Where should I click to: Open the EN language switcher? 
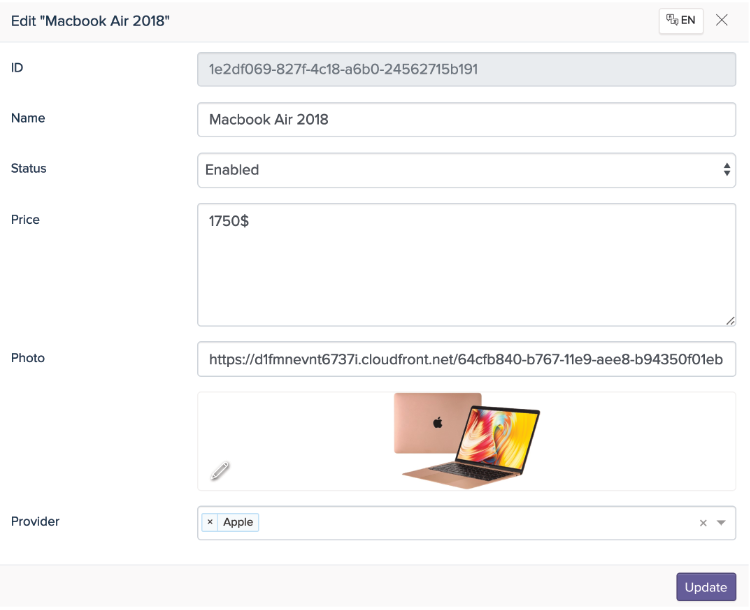coord(681,20)
